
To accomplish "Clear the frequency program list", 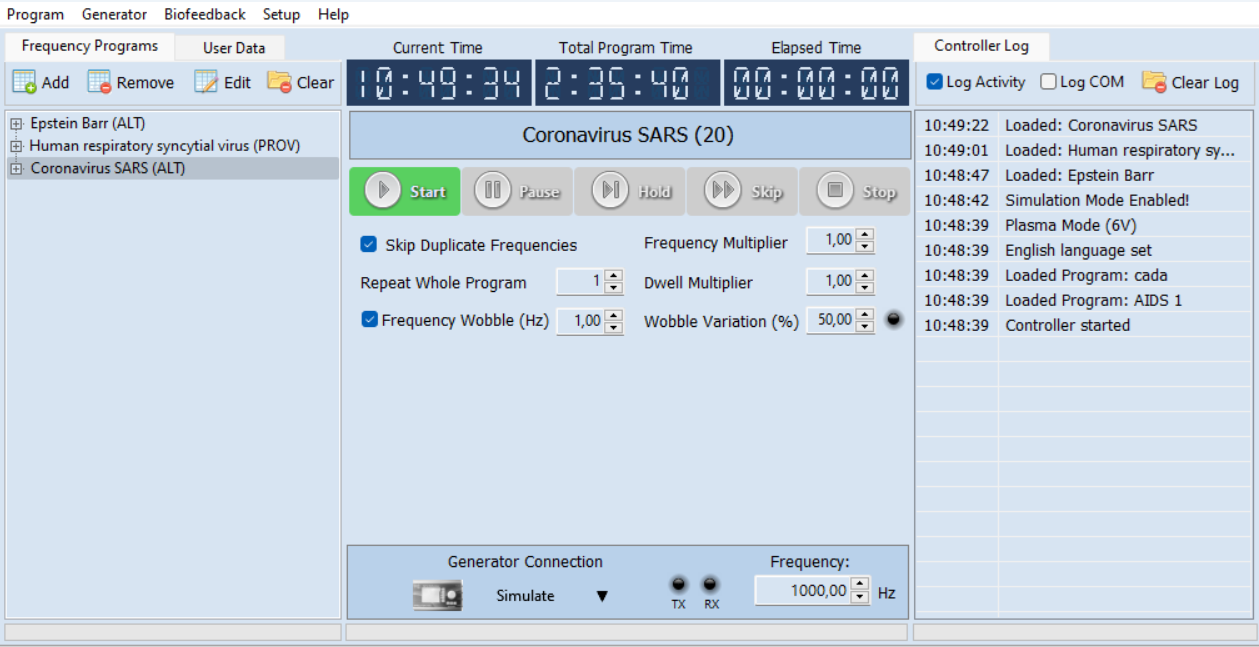I will [x=300, y=82].
